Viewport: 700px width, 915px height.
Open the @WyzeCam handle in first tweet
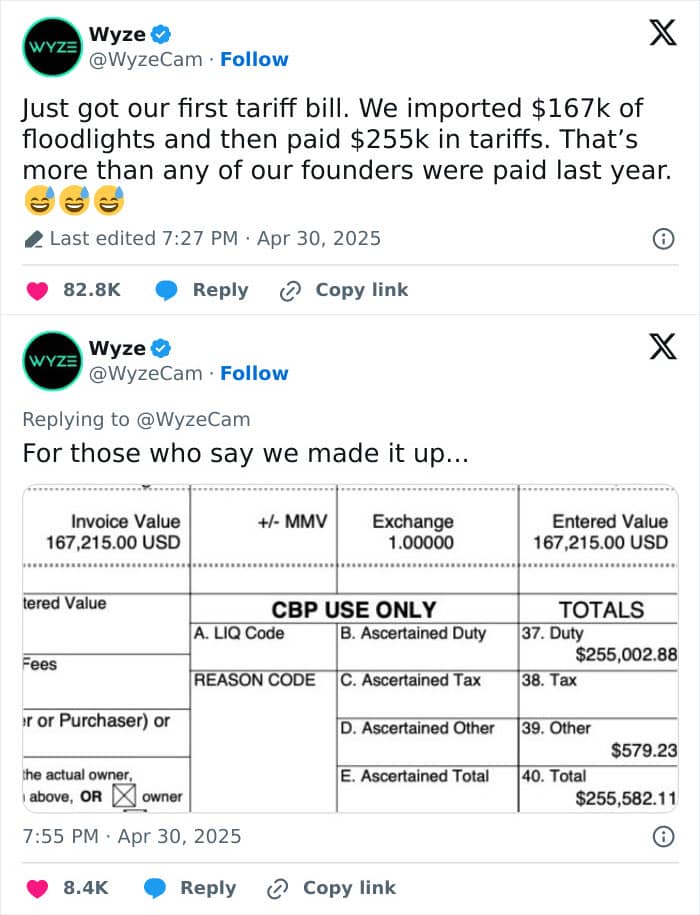(x=146, y=60)
